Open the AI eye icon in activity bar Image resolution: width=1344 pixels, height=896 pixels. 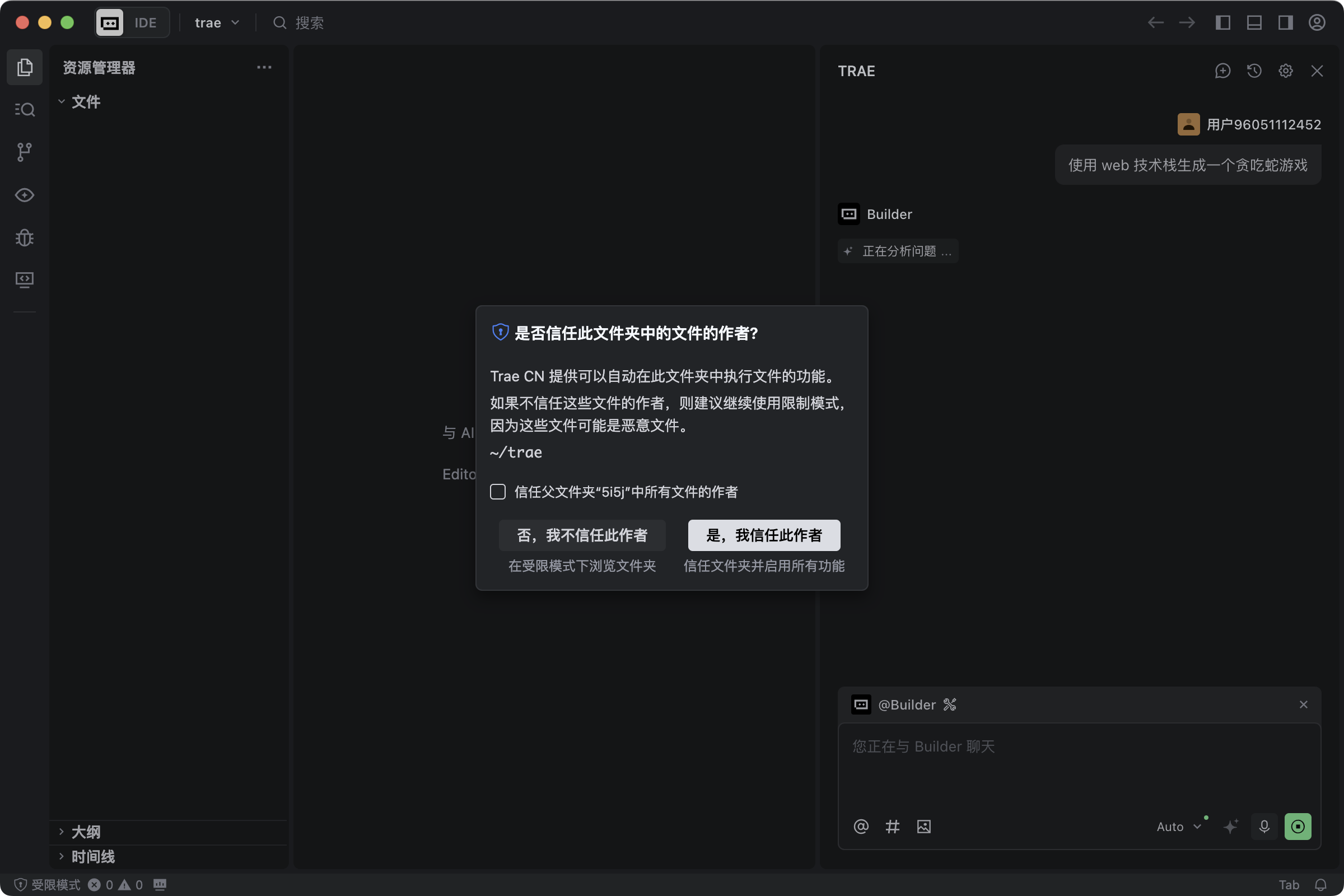point(25,195)
